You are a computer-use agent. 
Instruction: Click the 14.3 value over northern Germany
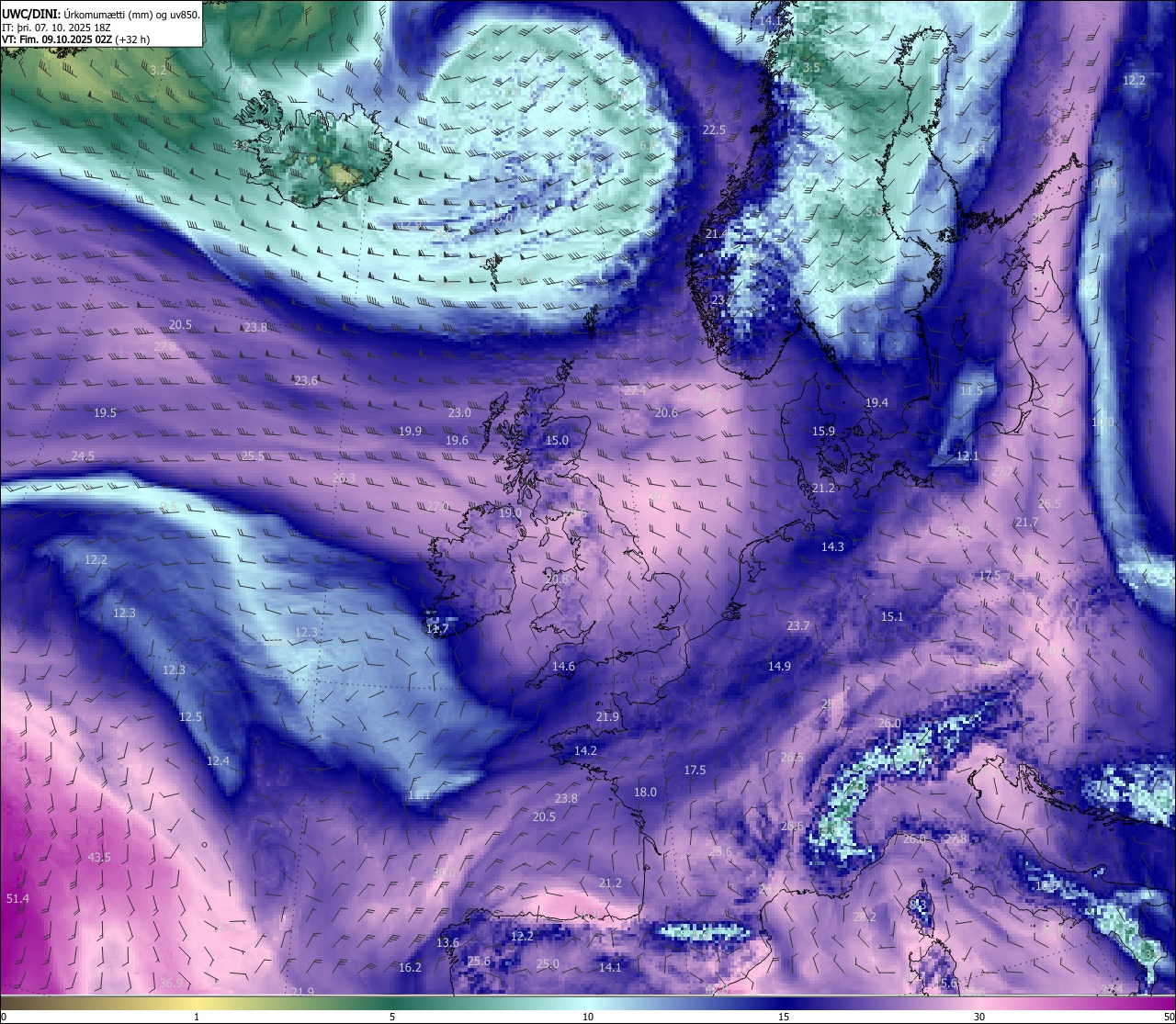(832, 547)
